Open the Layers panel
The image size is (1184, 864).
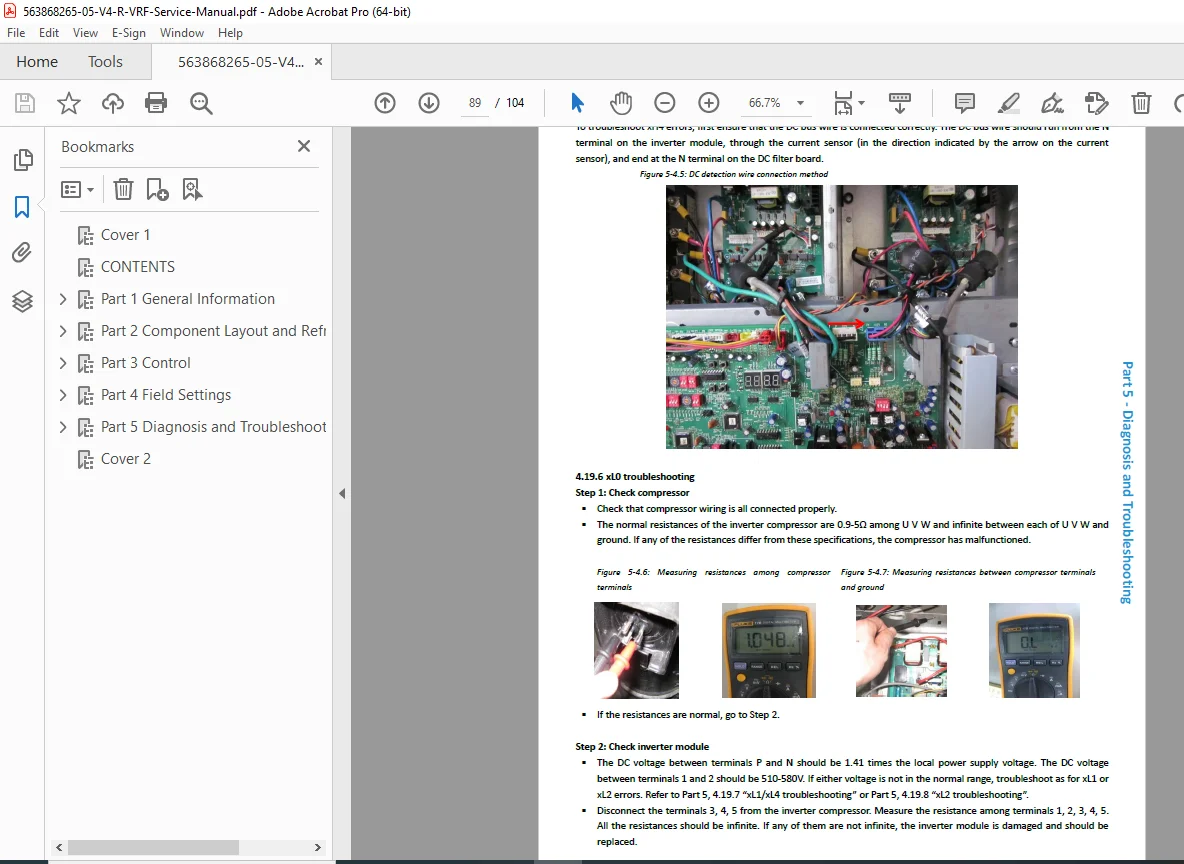[23, 301]
